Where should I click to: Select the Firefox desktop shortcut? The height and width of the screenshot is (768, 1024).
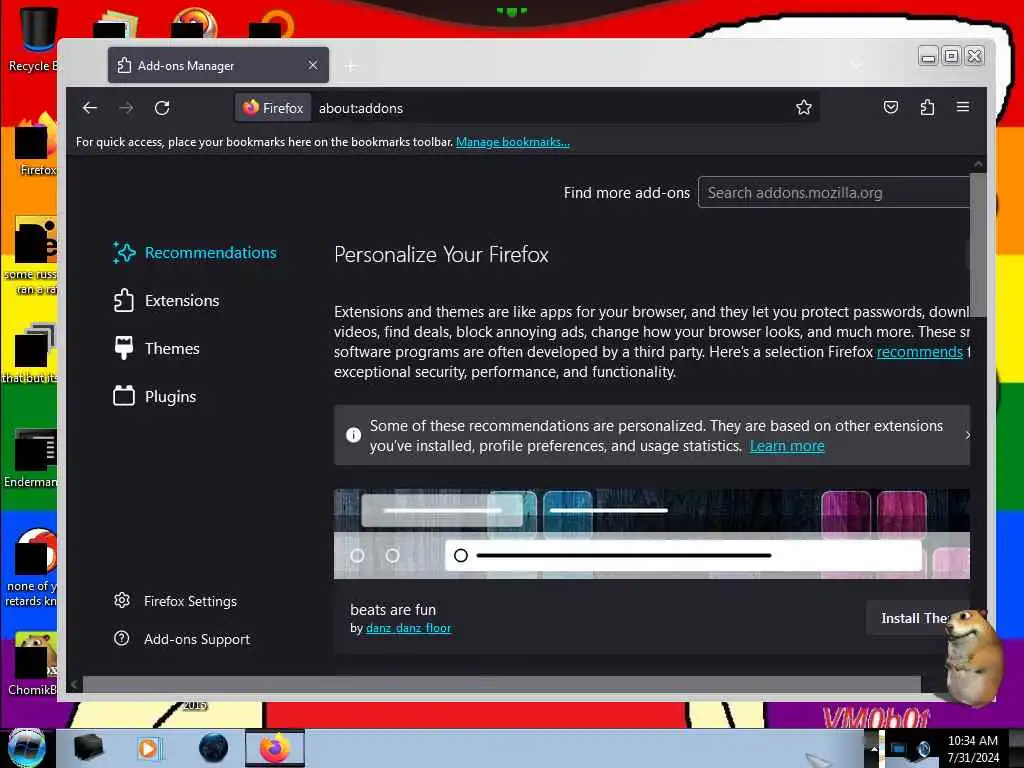(x=36, y=145)
